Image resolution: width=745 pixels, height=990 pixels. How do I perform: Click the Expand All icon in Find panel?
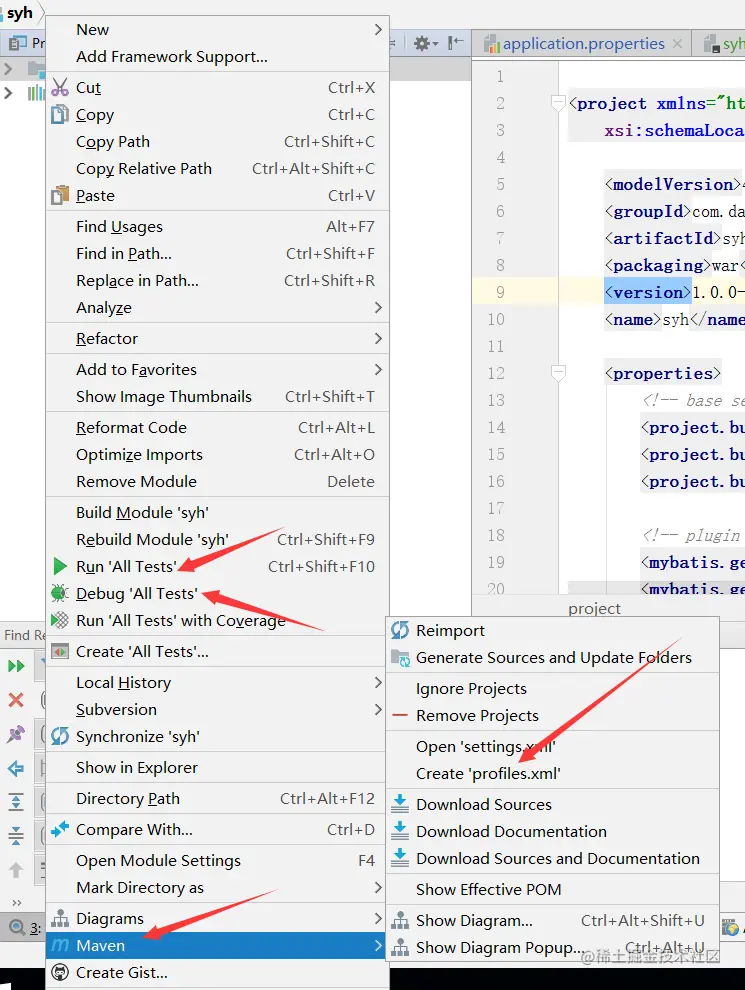coord(16,802)
